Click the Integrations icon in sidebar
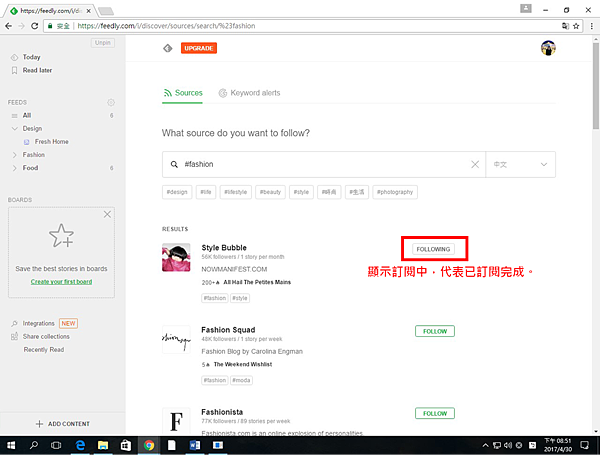 15,324
